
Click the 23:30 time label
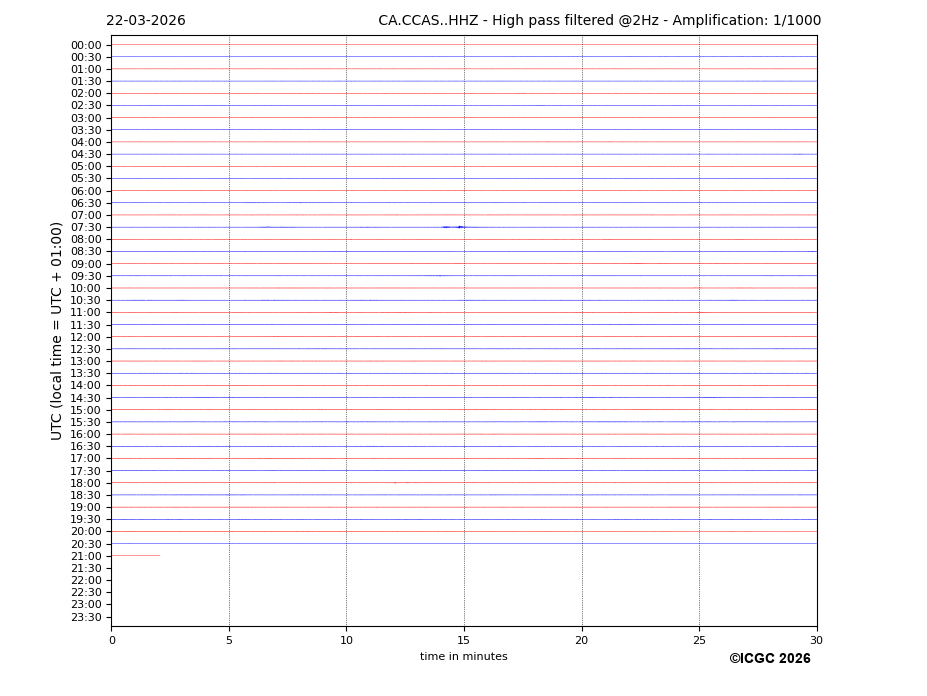click(86, 617)
